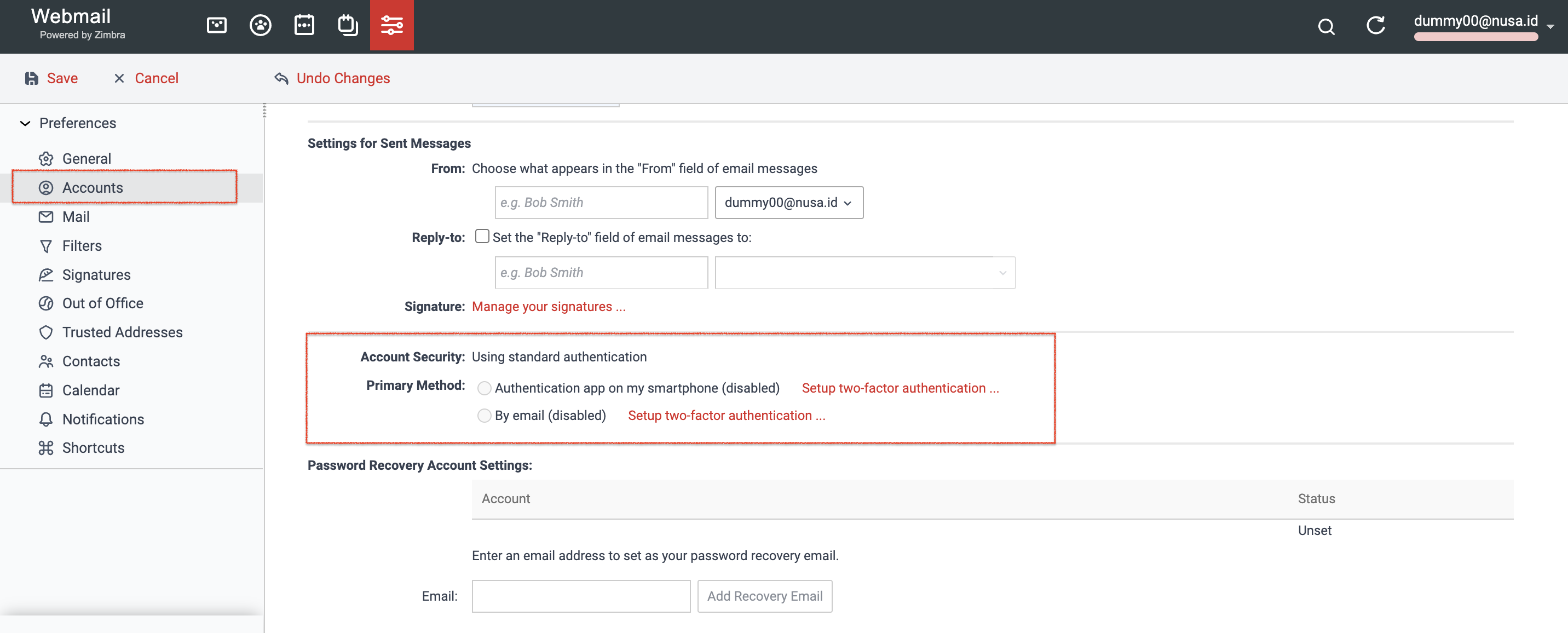Open Mail preferences
Viewport: 1568px width, 633px height.
point(76,217)
